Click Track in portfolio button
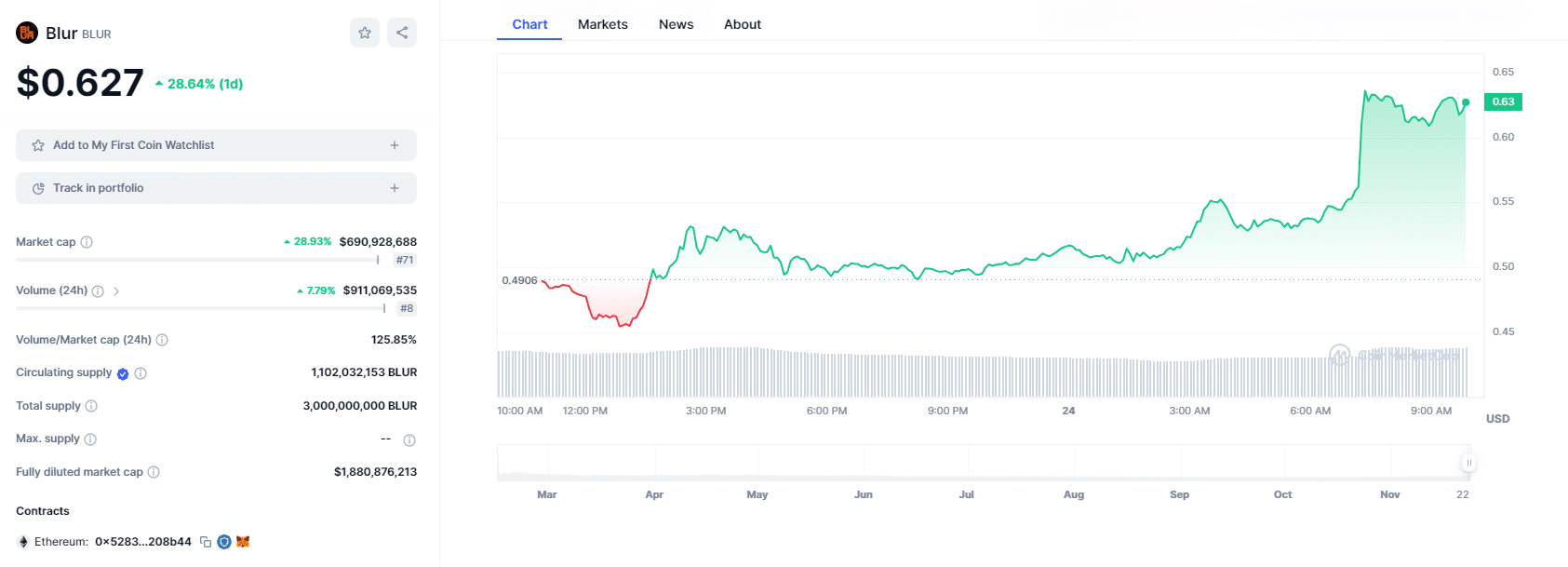Viewport: 1568px width, 567px height. [x=98, y=188]
